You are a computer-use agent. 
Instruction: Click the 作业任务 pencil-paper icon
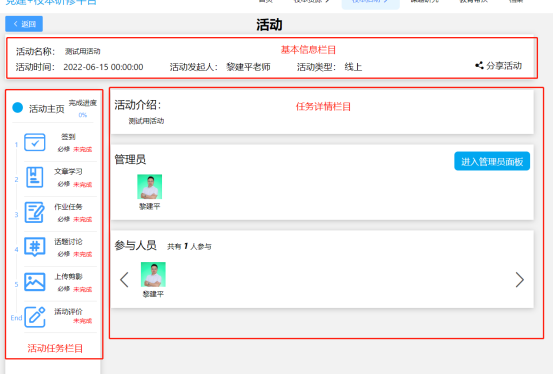pos(35,212)
